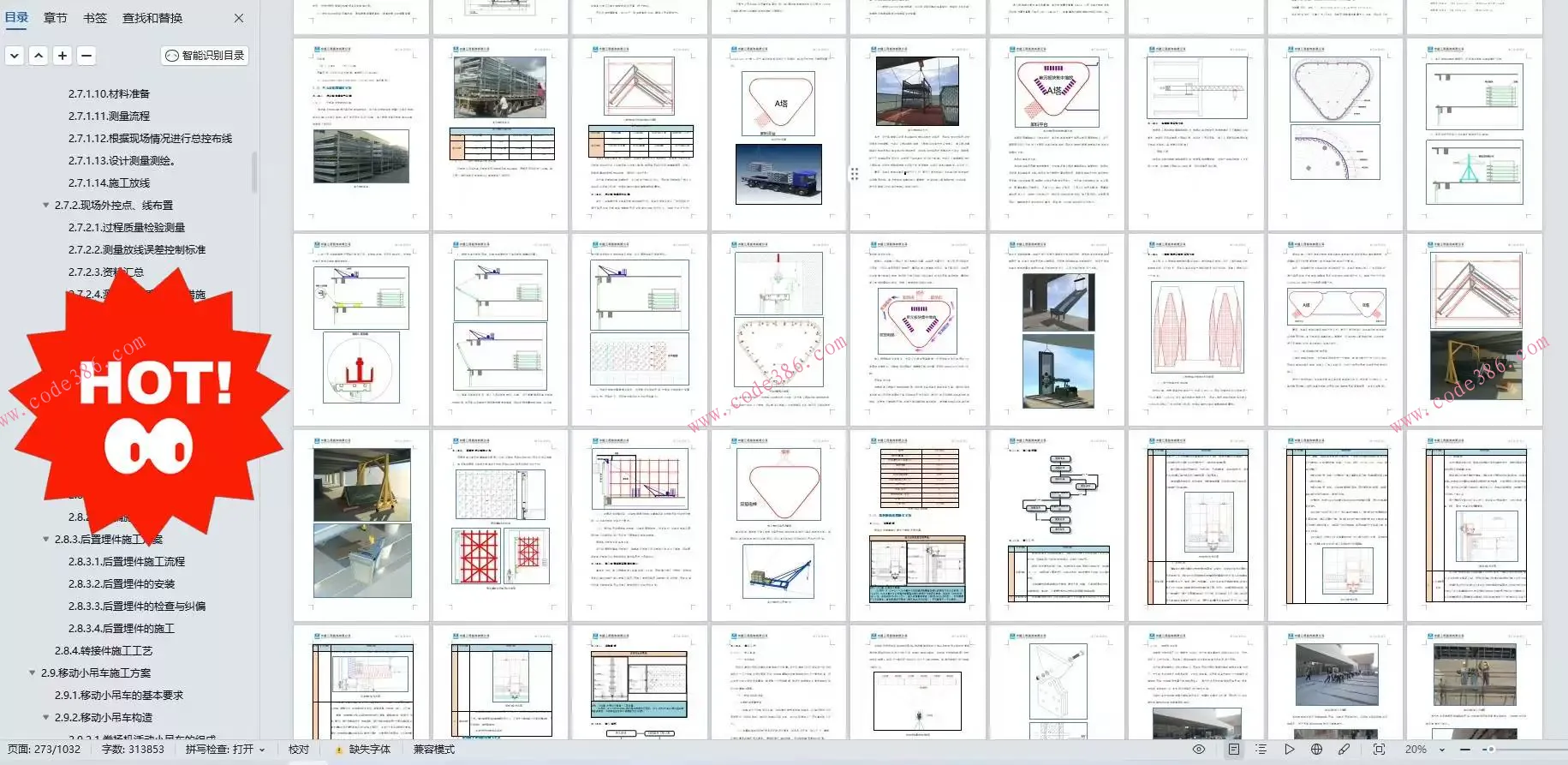Click the plus button in outline toolbar
This screenshot has width=1568, height=765.
(63, 56)
